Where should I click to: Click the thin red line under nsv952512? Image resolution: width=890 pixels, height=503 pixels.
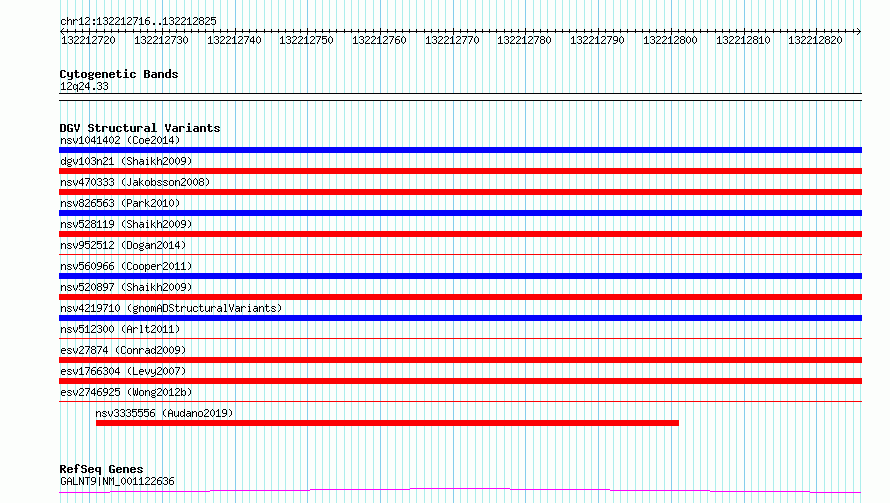tap(460, 254)
